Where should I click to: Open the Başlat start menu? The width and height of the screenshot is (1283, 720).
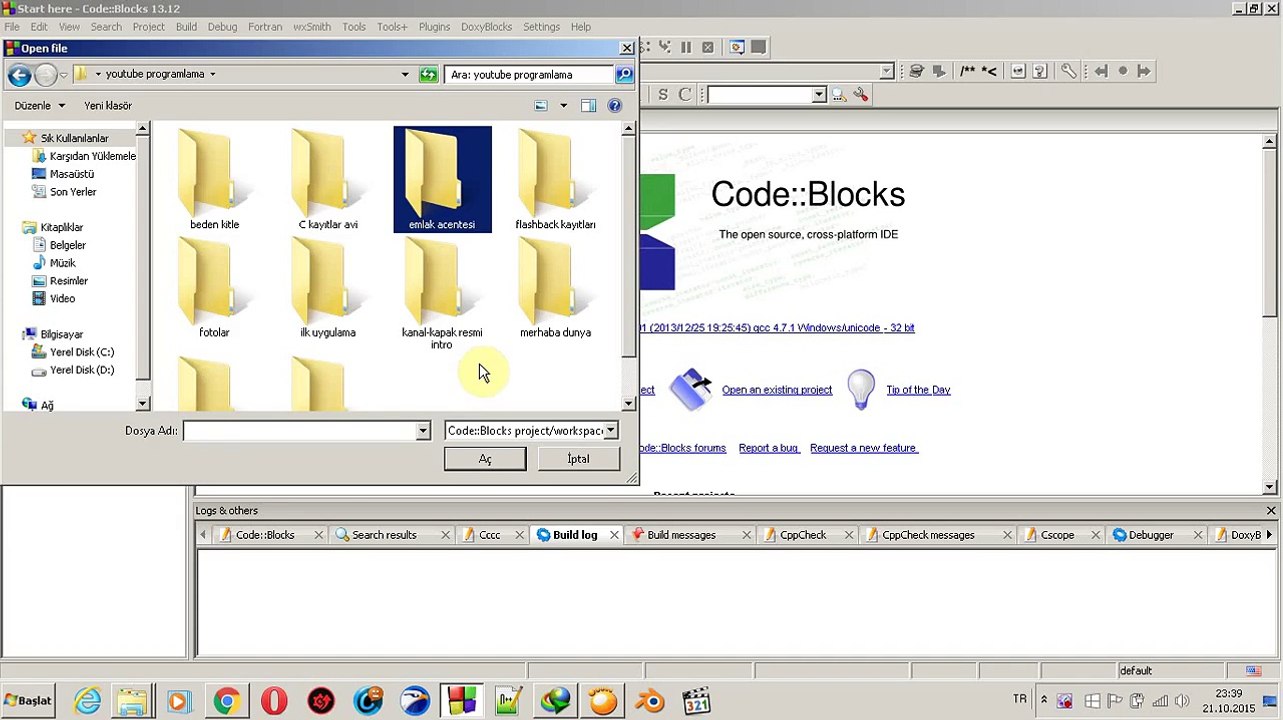pyautogui.click(x=28, y=700)
